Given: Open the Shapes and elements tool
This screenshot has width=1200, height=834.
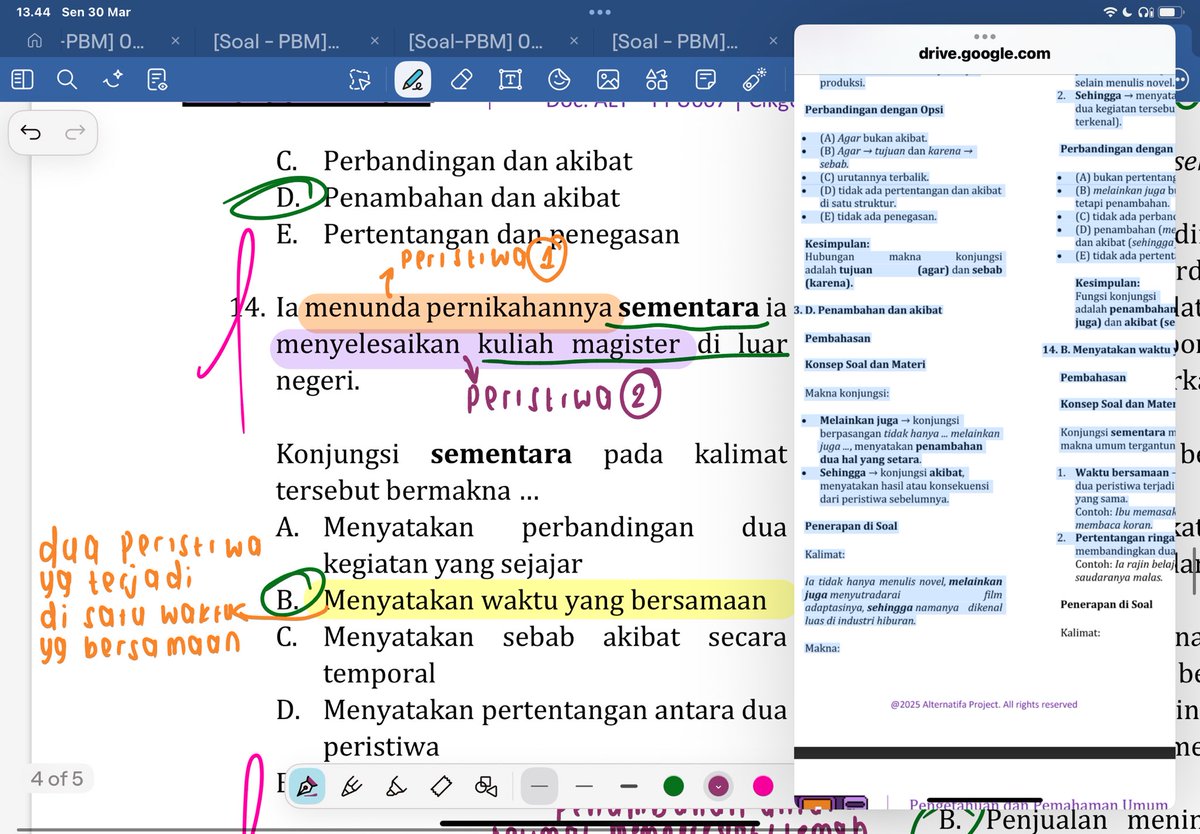Looking at the screenshot, I should pyautogui.click(x=656, y=80).
